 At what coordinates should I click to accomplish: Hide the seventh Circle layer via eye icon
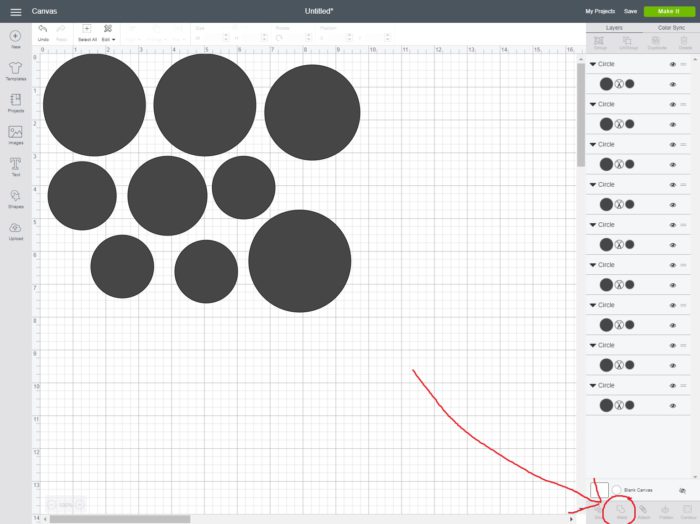point(673,305)
